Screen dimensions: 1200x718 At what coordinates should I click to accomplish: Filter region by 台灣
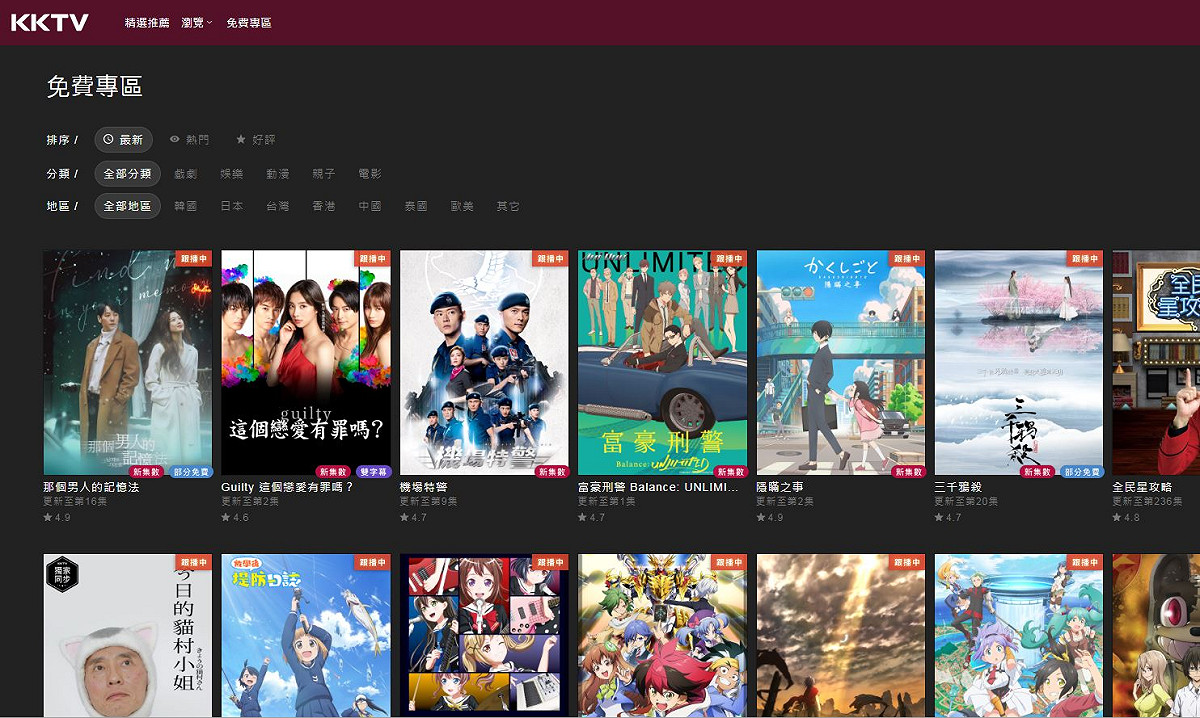pos(277,206)
